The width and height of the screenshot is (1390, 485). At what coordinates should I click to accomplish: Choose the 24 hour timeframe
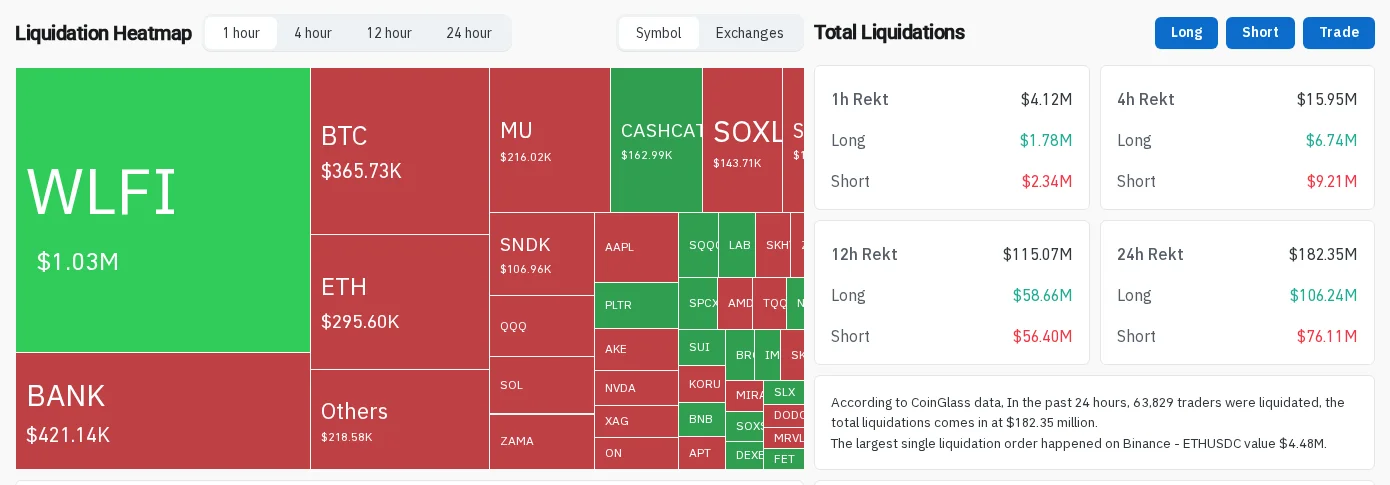(469, 33)
